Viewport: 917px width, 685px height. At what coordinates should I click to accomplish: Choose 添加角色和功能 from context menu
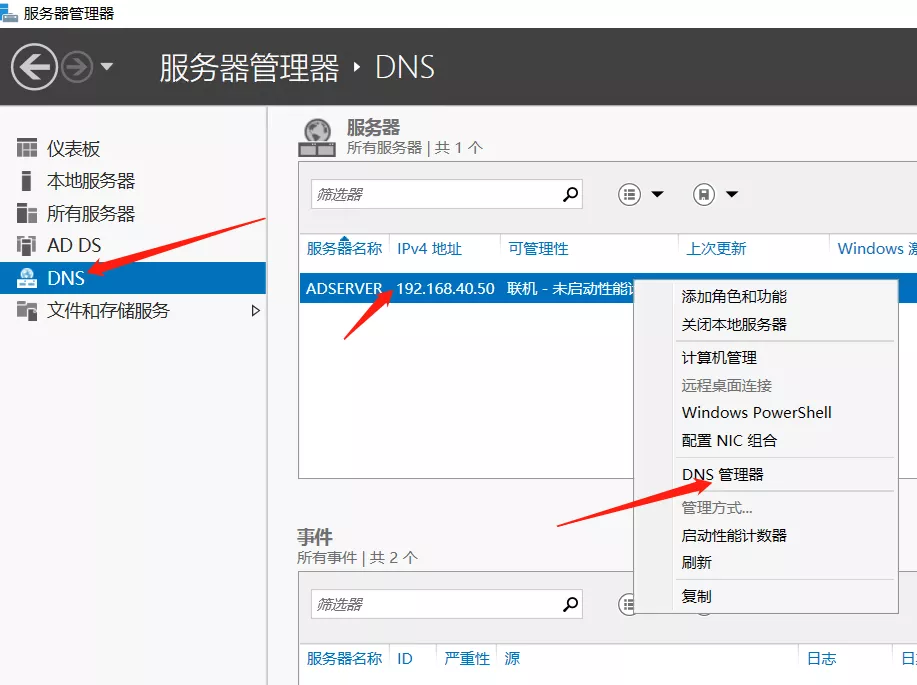(734, 297)
